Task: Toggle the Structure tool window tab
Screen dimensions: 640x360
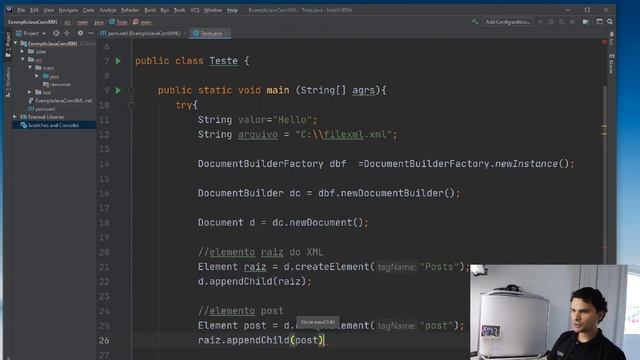Action: (x=8, y=82)
